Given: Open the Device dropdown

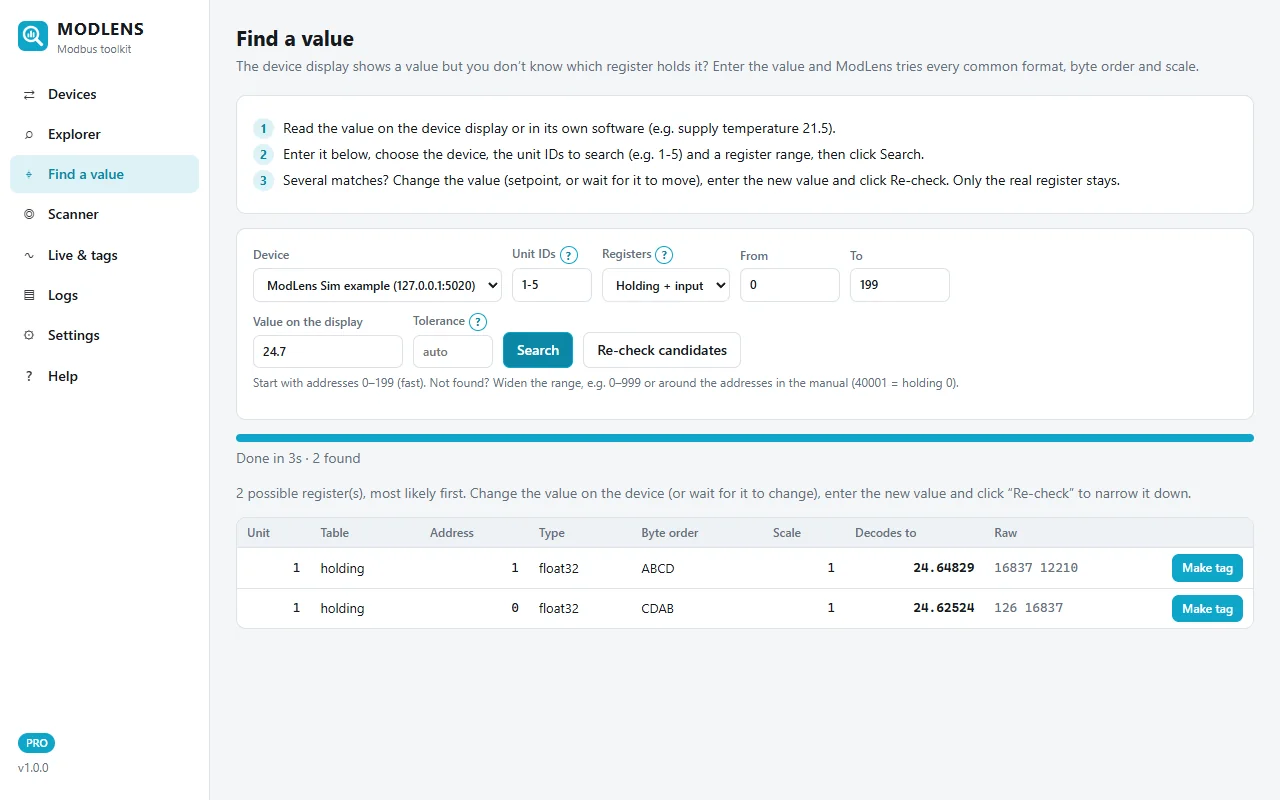Looking at the screenshot, I should point(377,285).
